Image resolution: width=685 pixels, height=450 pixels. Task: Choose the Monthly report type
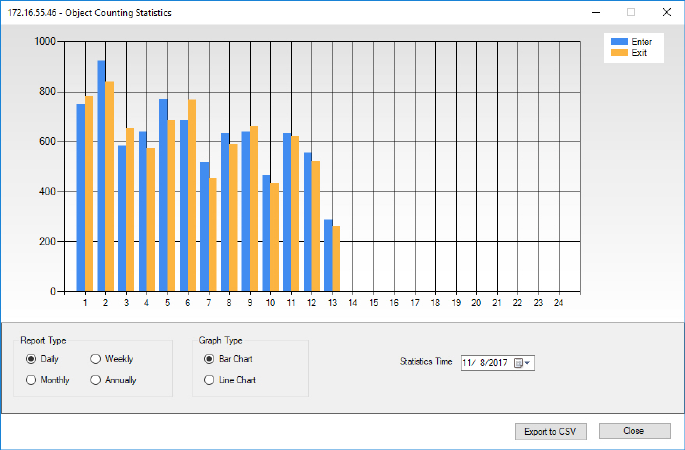(48, 380)
